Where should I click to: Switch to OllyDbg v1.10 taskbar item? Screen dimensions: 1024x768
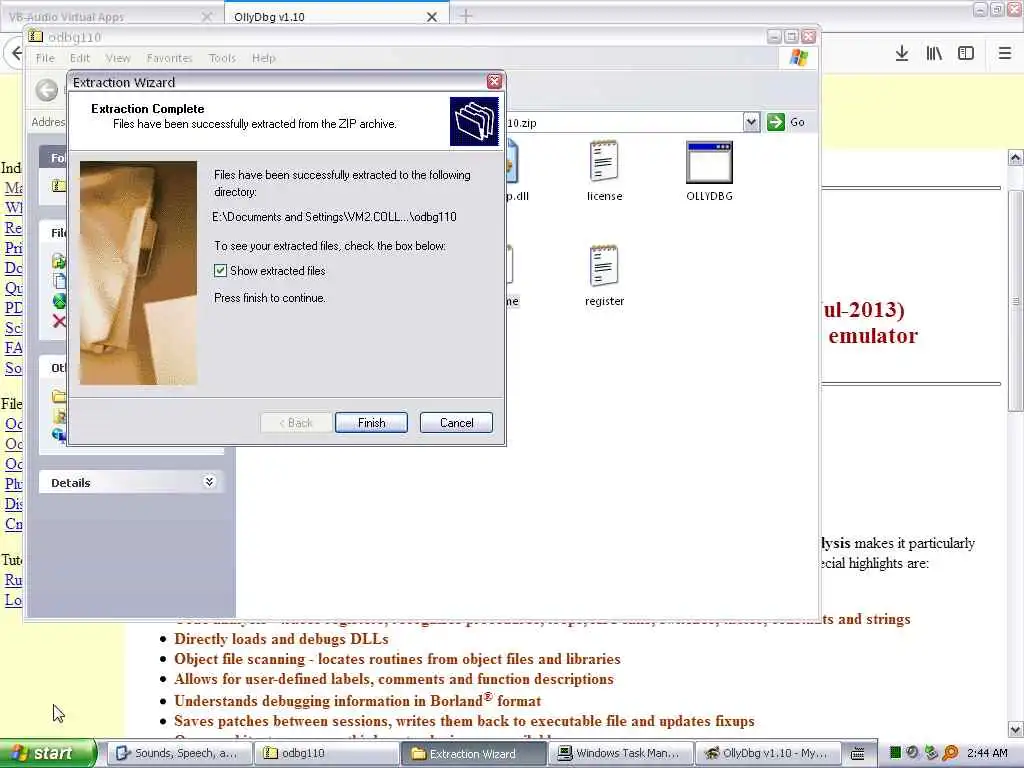(x=767, y=753)
